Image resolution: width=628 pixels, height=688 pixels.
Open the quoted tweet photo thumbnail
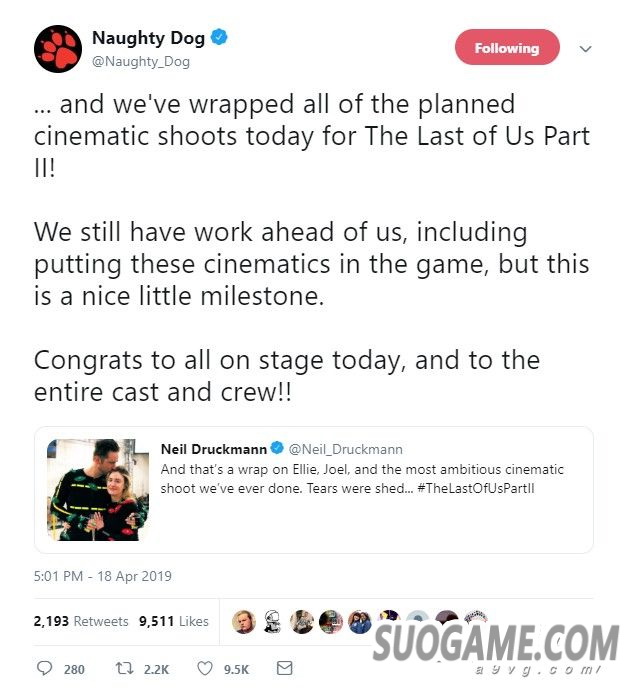pyautogui.click(x=98, y=490)
